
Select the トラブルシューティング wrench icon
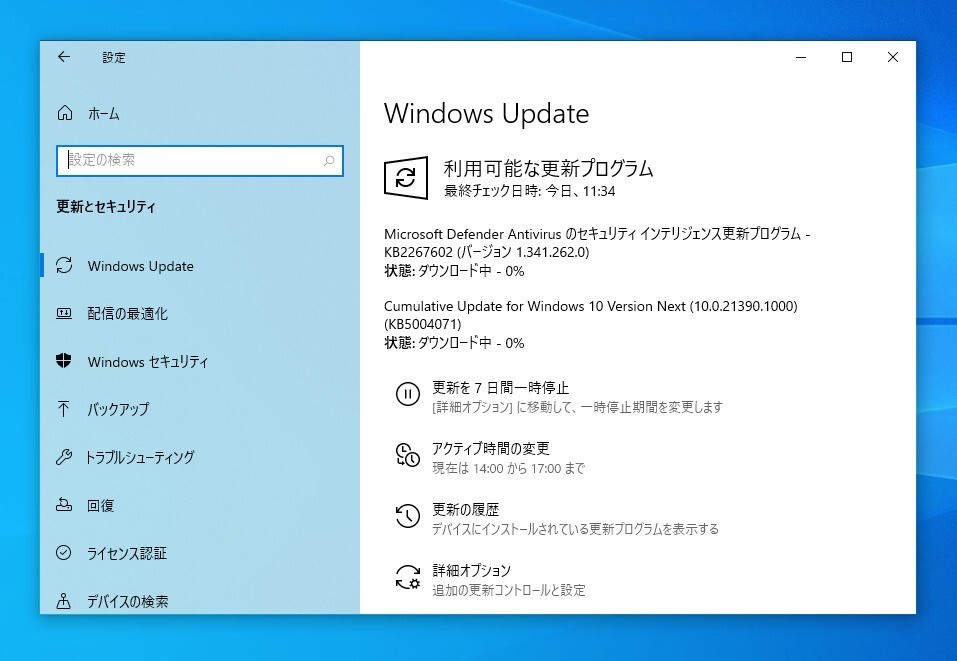[x=64, y=457]
